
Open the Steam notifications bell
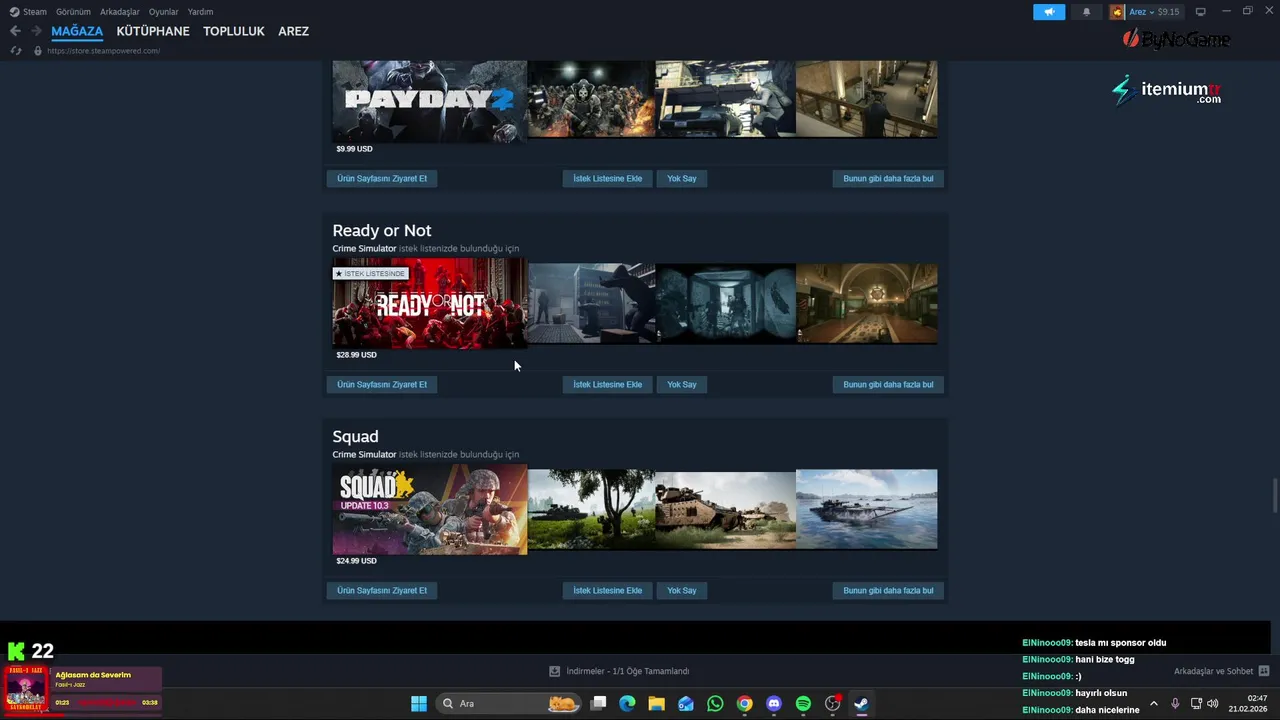(1086, 12)
